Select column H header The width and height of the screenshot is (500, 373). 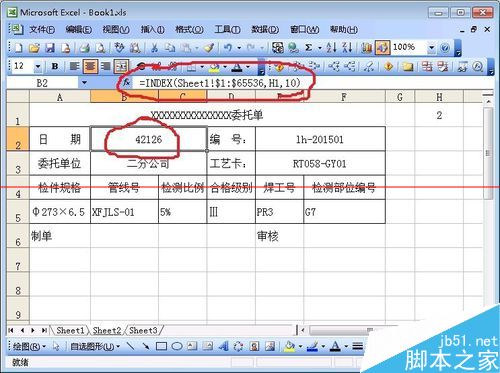[x=439, y=97]
